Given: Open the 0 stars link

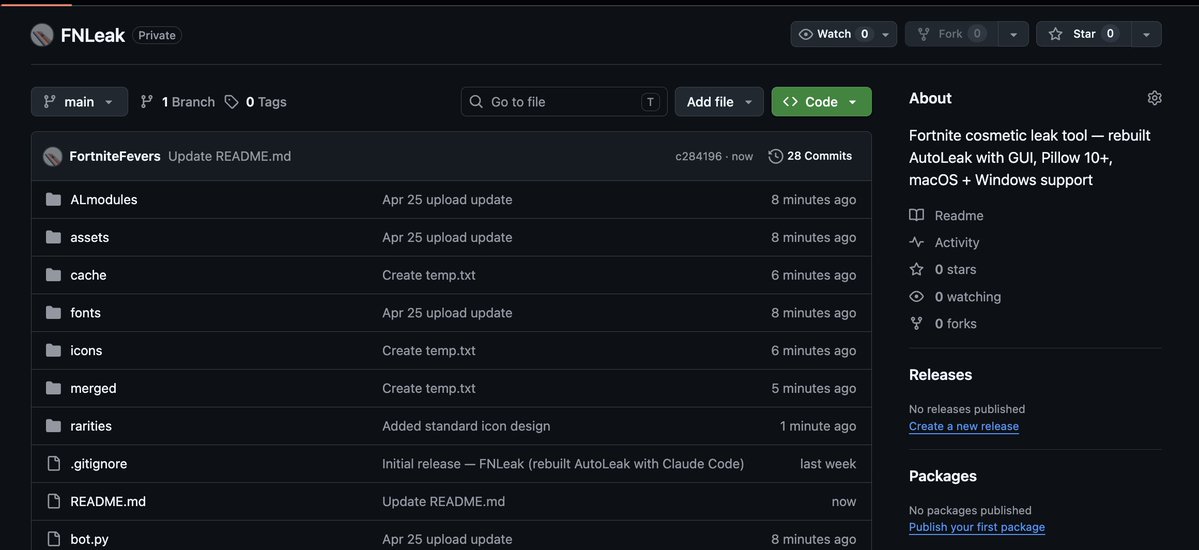Looking at the screenshot, I should click(942, 269).
